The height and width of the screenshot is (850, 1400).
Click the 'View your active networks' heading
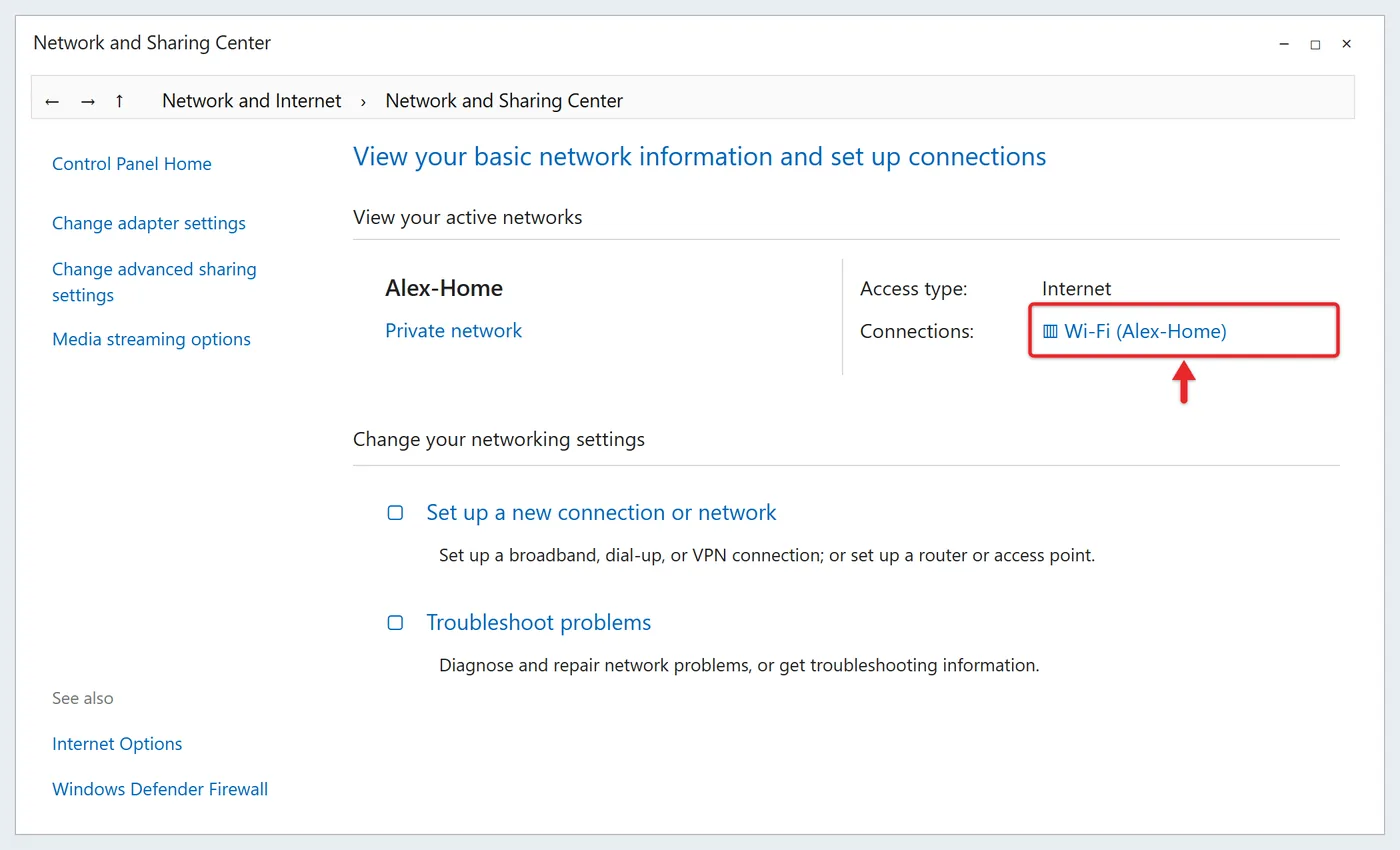(467, 217)
